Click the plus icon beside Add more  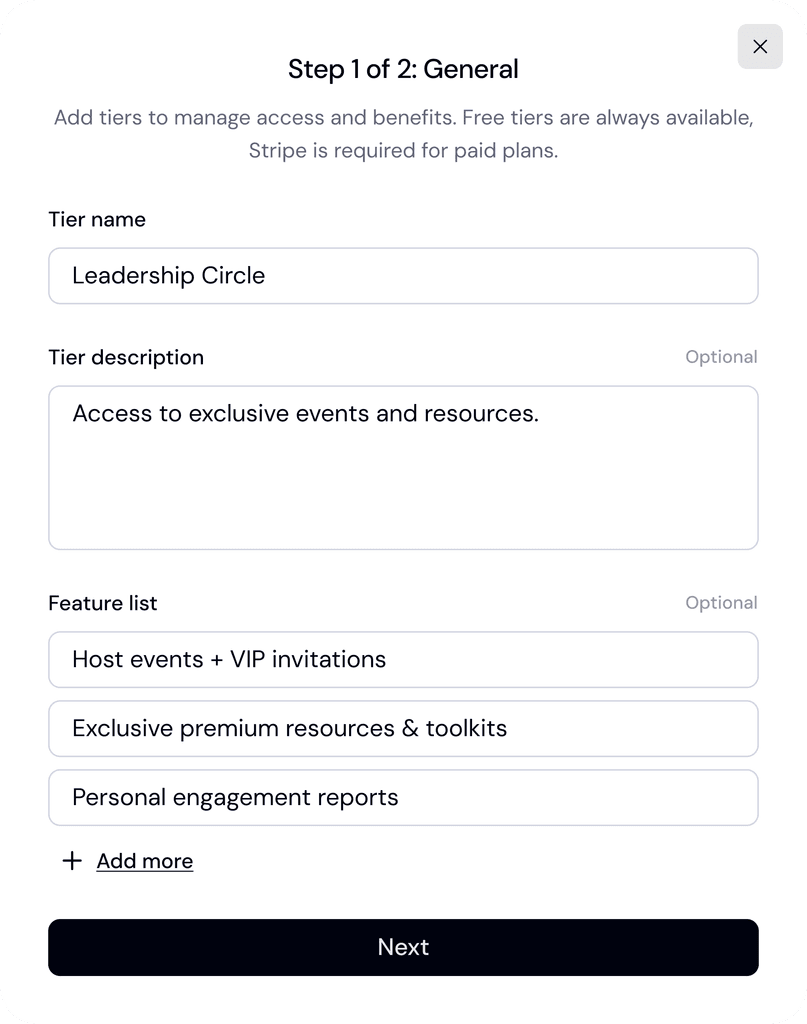tap(72, 861)
